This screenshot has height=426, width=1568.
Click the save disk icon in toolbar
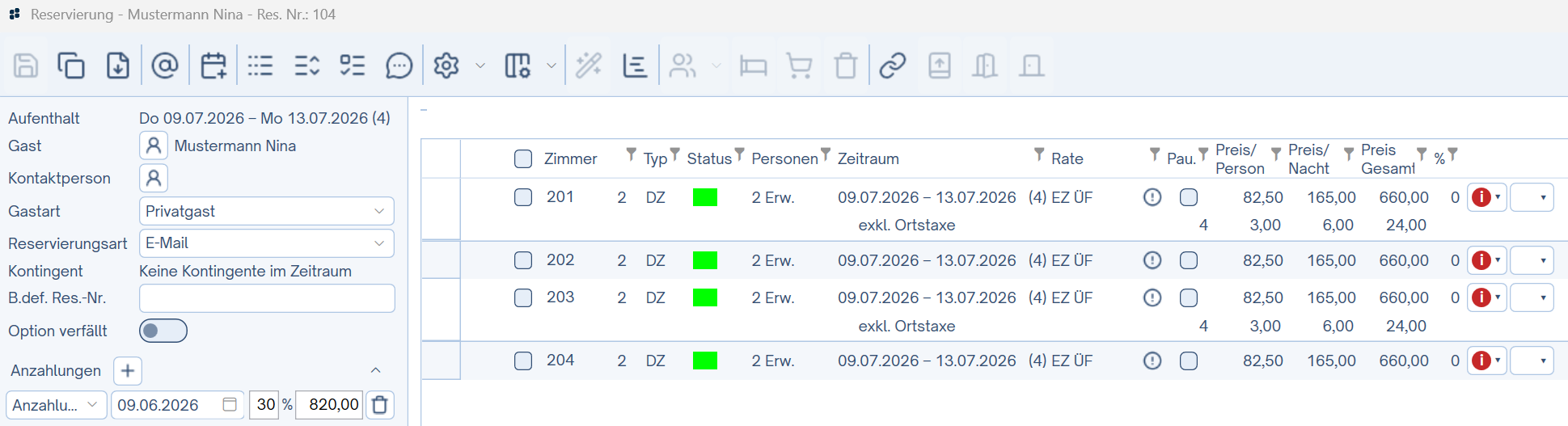26,65
